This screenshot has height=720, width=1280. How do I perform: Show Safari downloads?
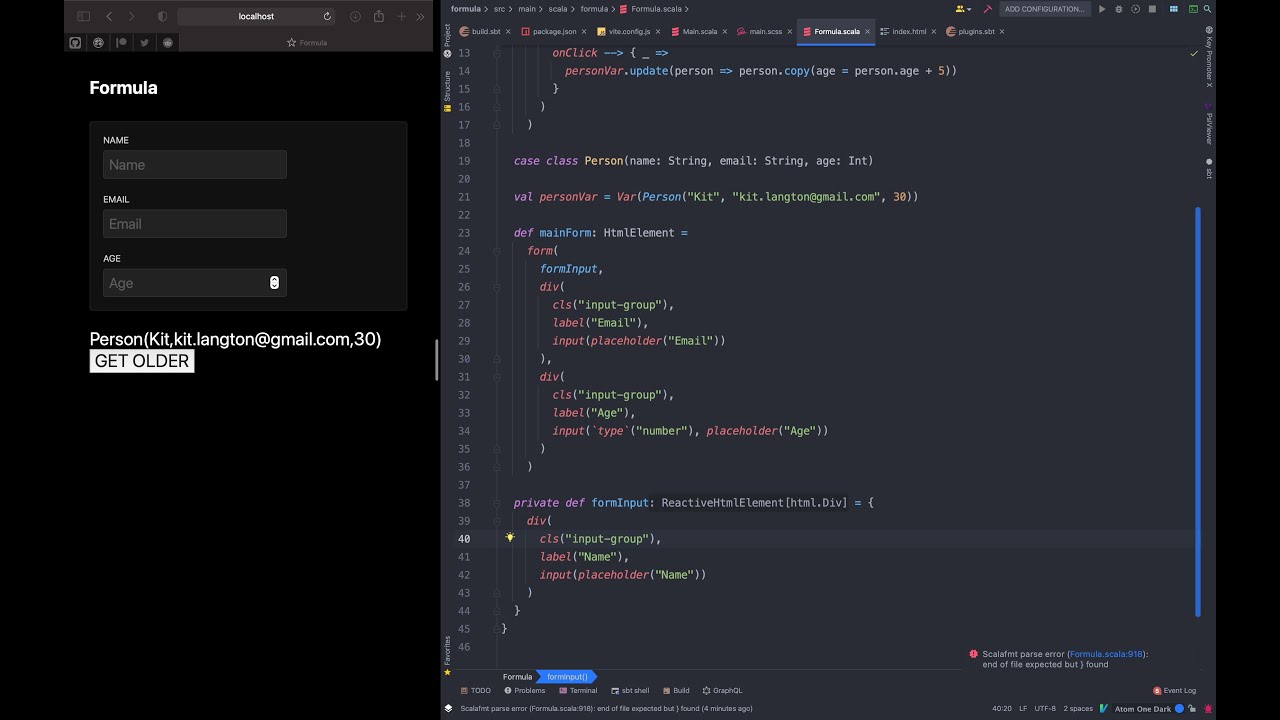coord(355,16)
